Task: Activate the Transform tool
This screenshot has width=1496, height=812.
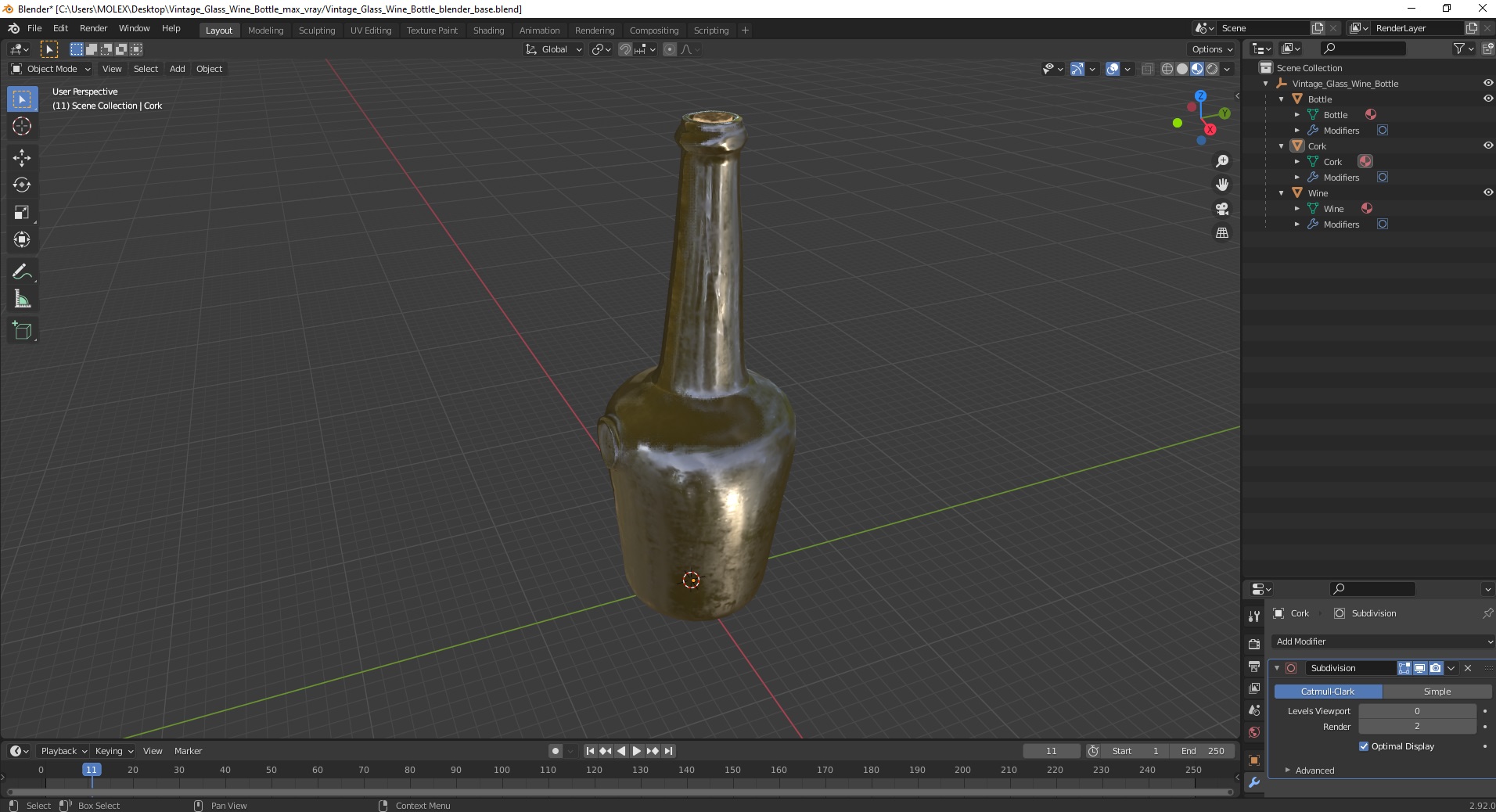Action: point(22,239)
